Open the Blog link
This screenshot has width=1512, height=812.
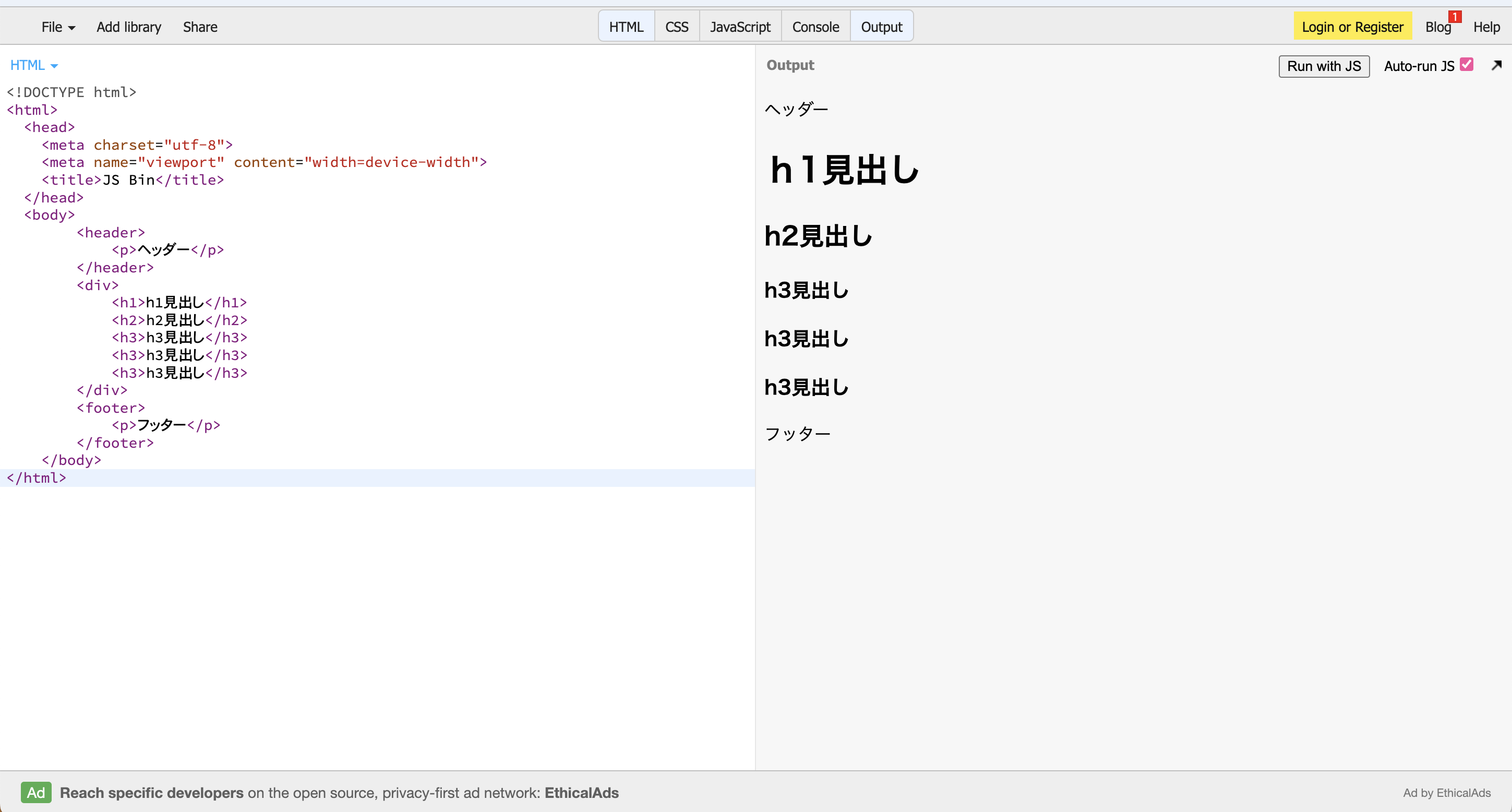pos(1437,27)
